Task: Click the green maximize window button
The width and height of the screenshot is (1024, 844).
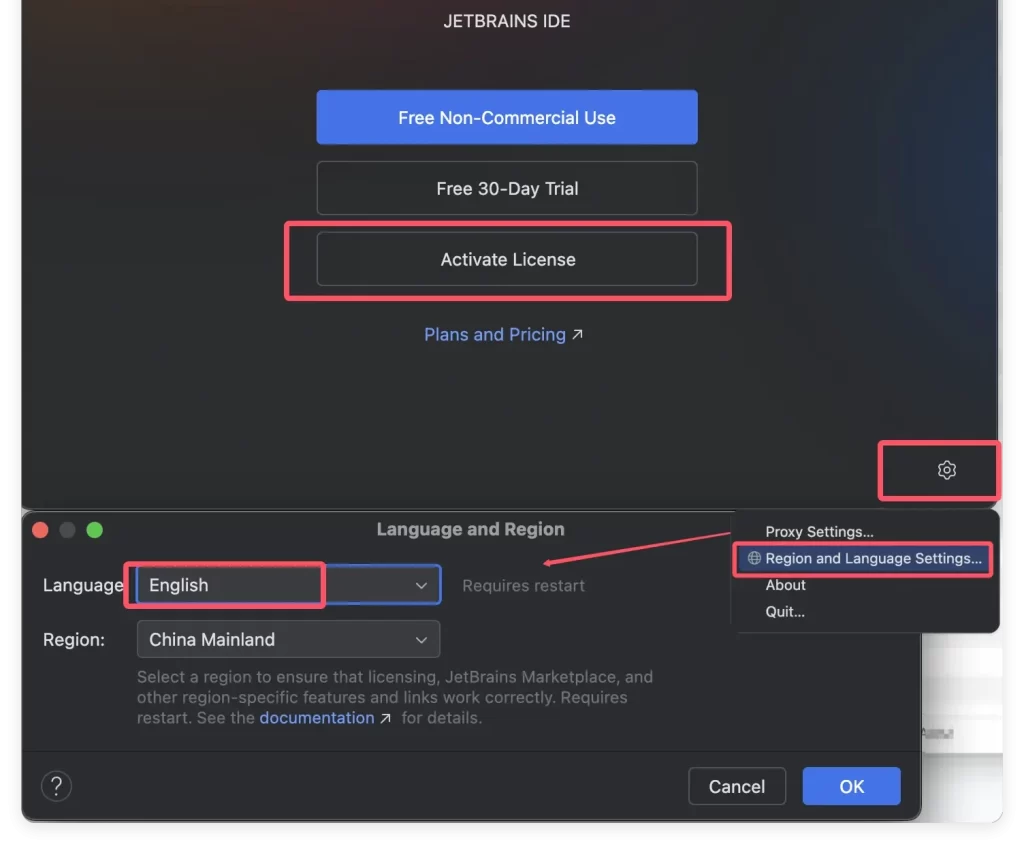Action: pos(94,530)
